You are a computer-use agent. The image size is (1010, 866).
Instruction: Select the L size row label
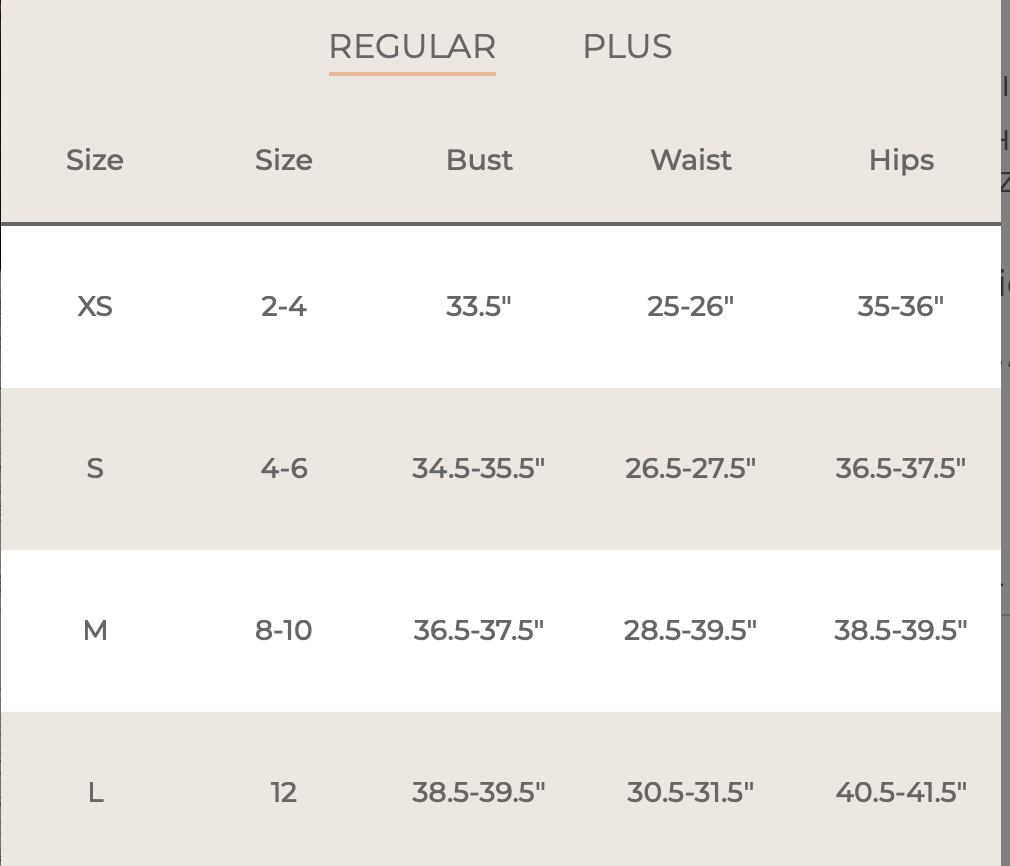[x=95, y=793]
